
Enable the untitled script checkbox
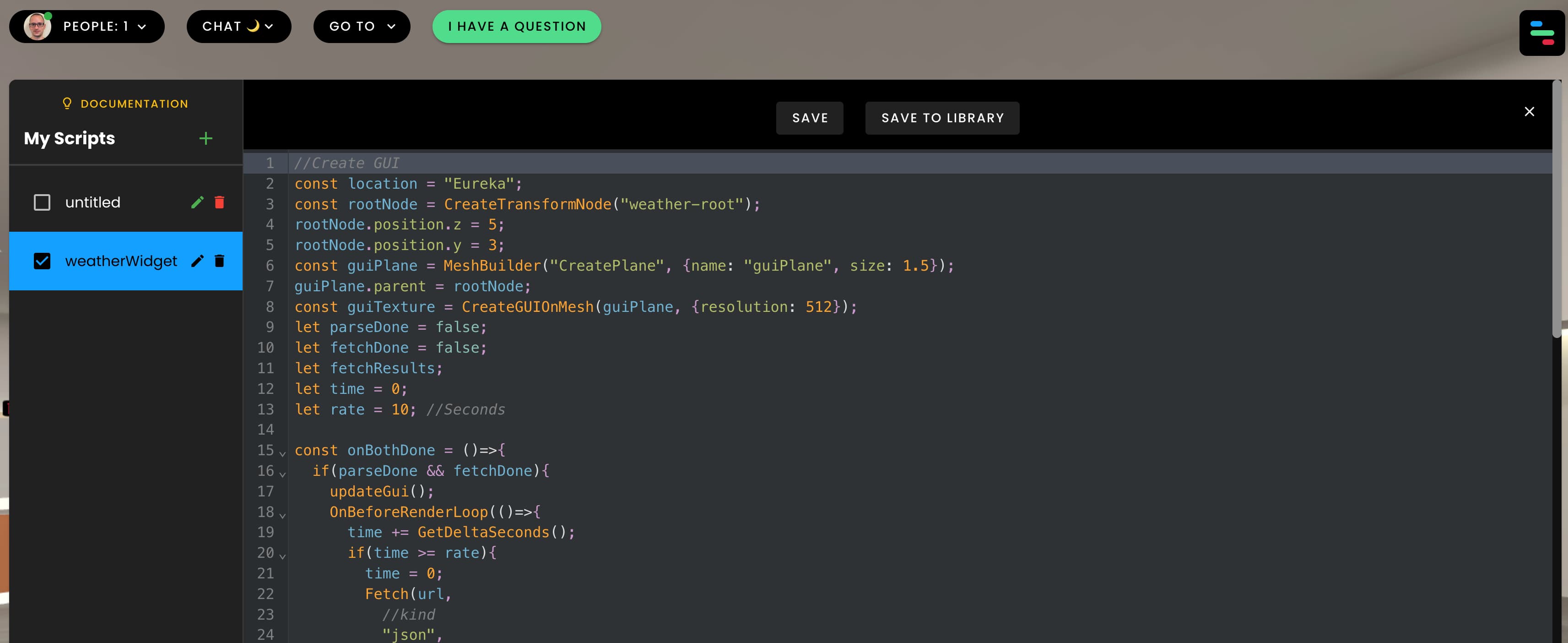[42, 202]
